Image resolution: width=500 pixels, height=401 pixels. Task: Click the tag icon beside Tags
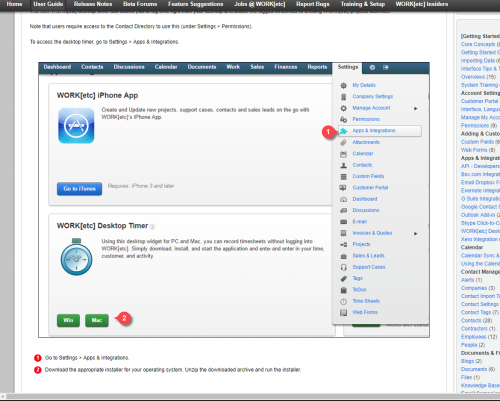click(343, 279)
